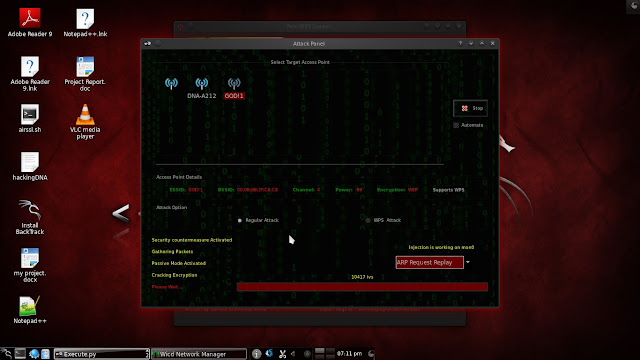This screenshot has width=640, height=360.
Task: Open hackingDNA file on desktop
Action: 30,166
